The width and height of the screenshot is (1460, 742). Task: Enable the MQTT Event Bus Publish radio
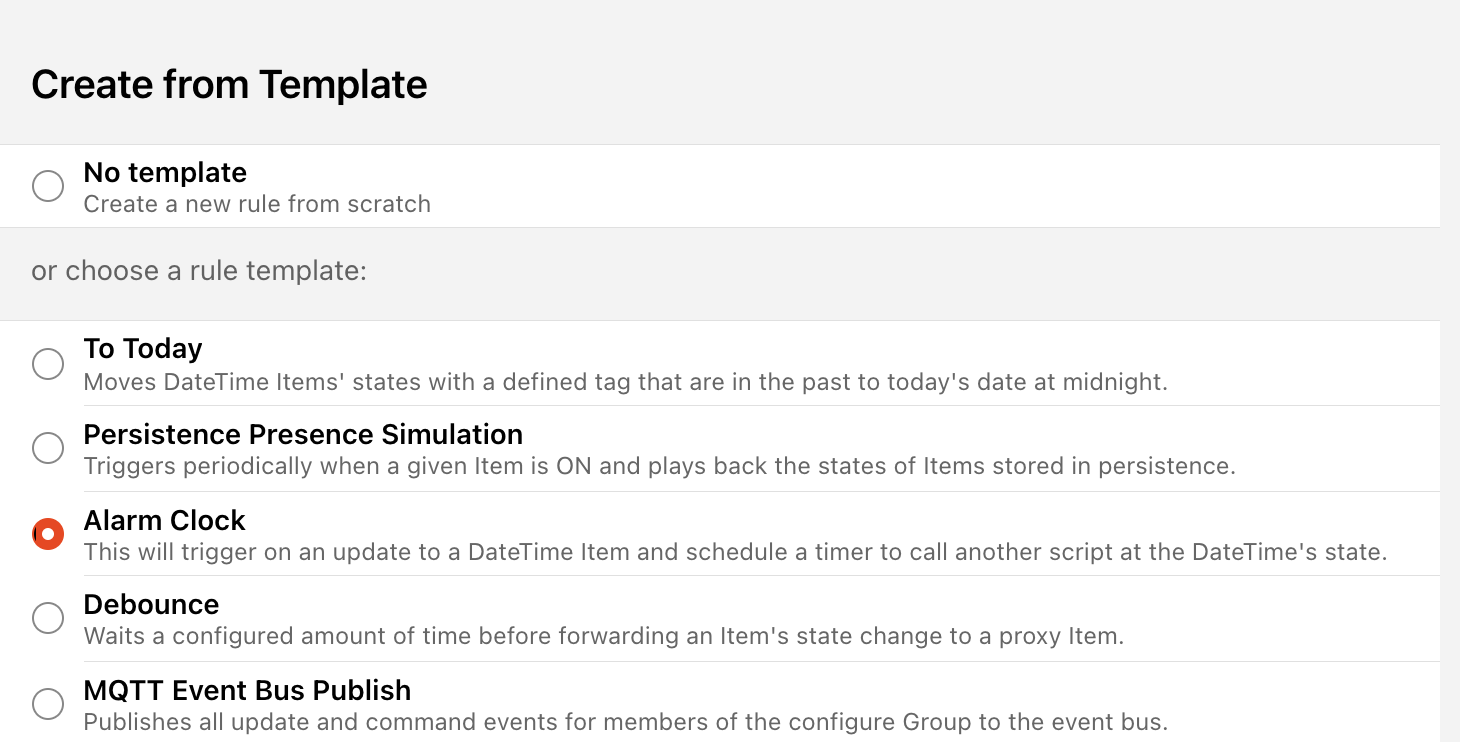click(48, 704)
